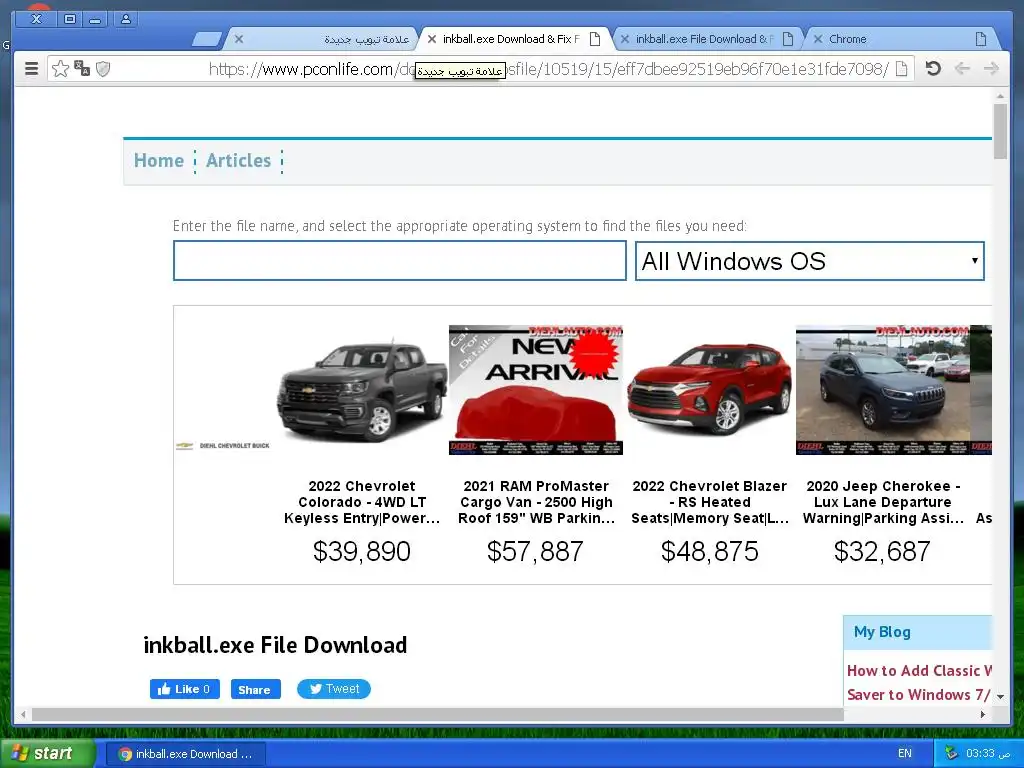Click the vertical scrollbar thumb
1024x768 pixels.
[1000, 131]
